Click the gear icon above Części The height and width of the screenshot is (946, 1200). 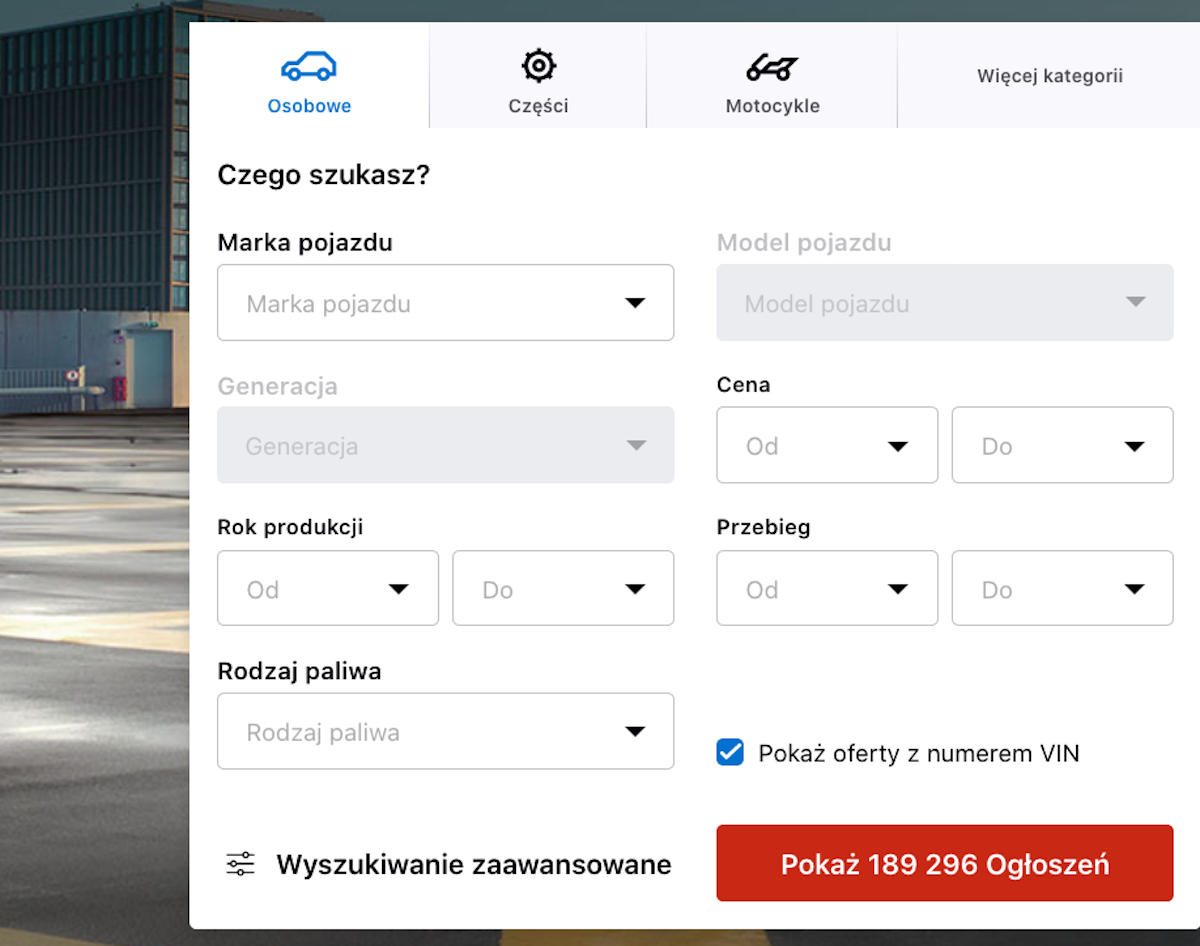click(x=537, y=64)
